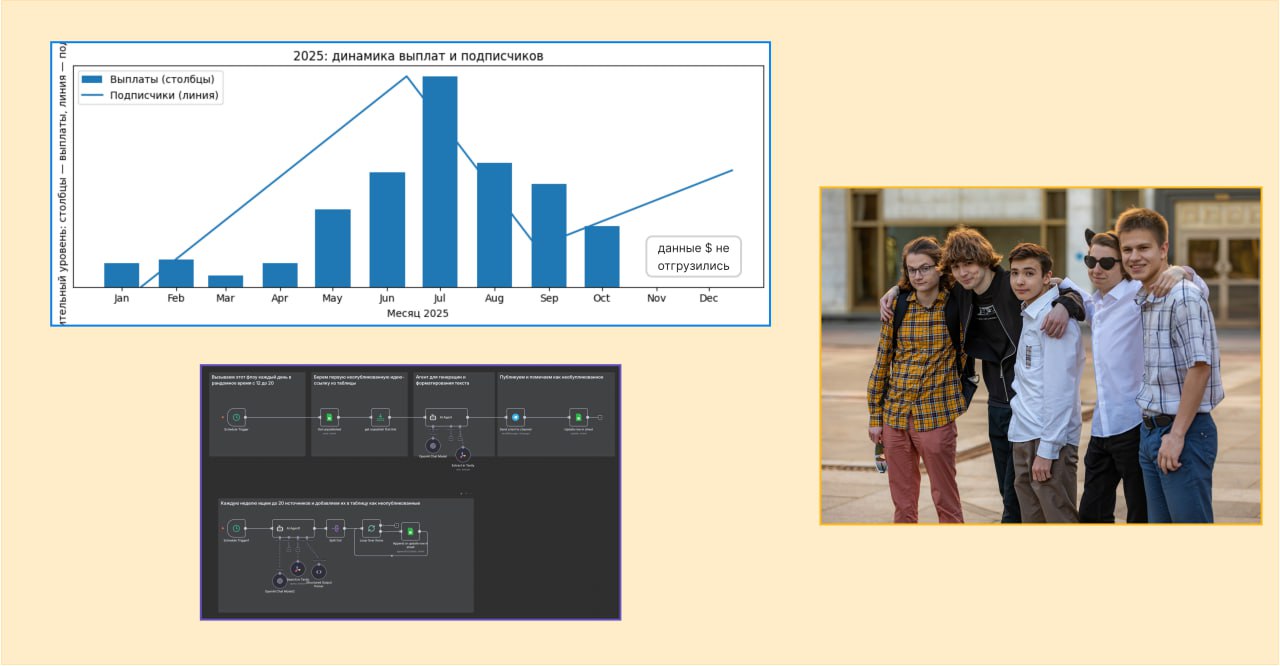Click the first Google Sheets node after the top trigger
The height and width of the screenshot is (666, 1280).
tap(329, 417)
